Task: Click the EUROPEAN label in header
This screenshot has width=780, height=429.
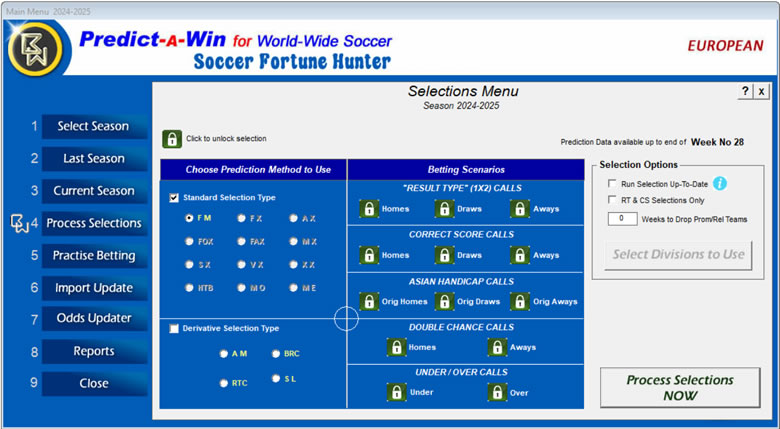Action: click(725, 46)
